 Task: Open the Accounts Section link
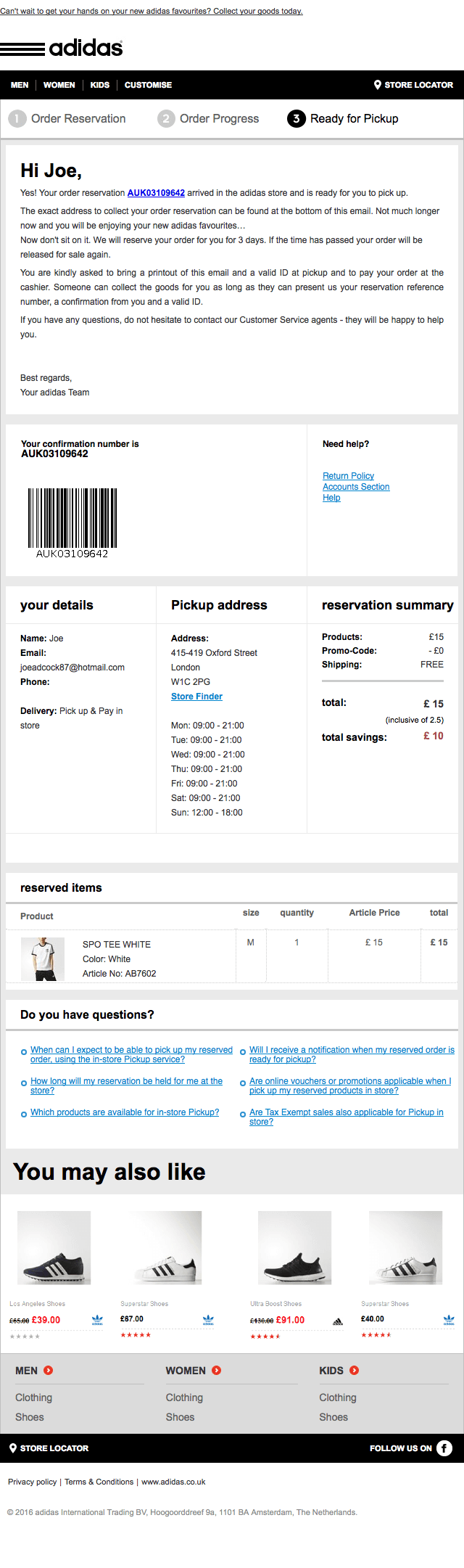pos(356,487)
